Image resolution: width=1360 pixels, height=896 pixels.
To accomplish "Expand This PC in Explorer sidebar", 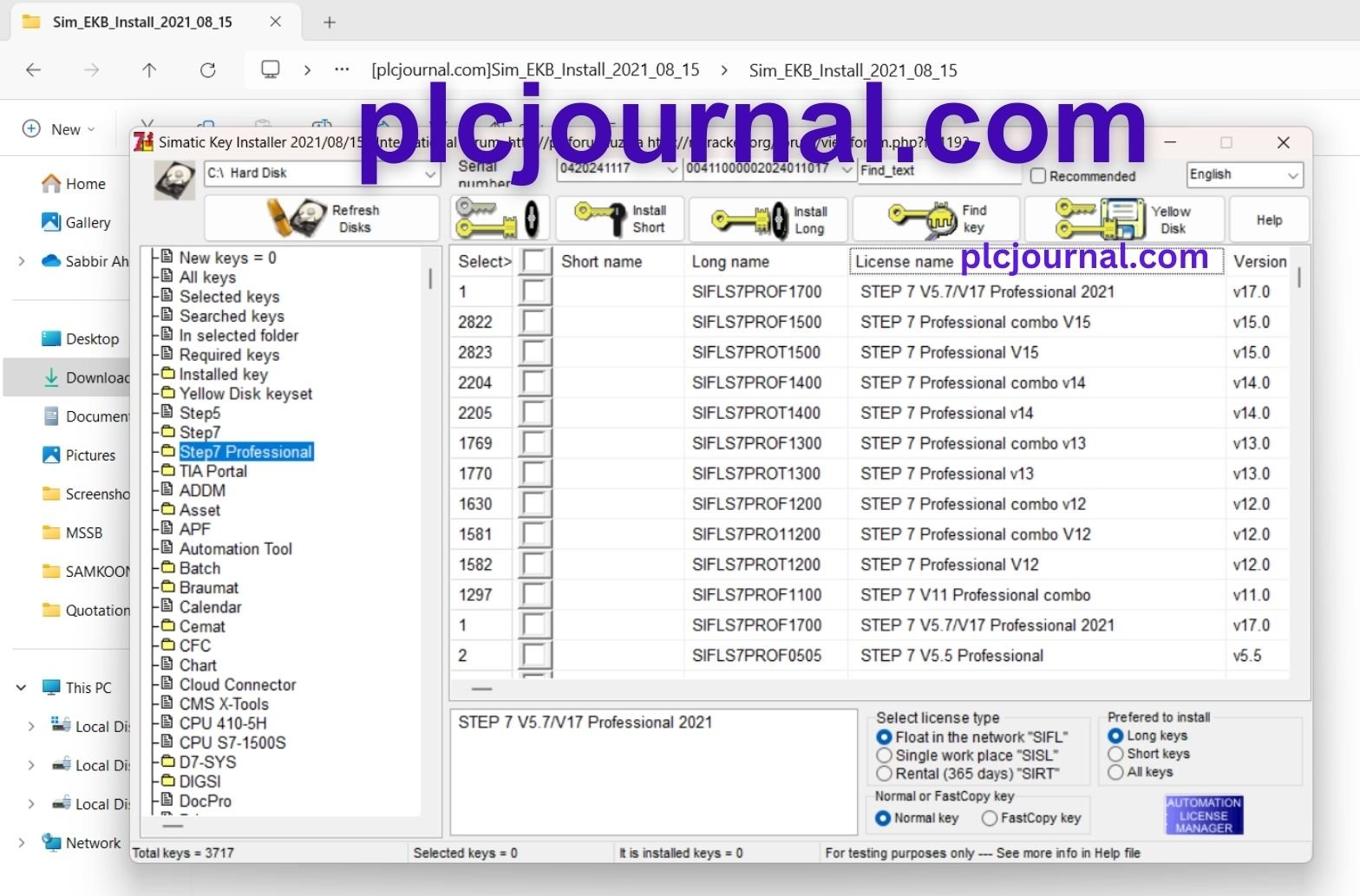I will point(21,688).
